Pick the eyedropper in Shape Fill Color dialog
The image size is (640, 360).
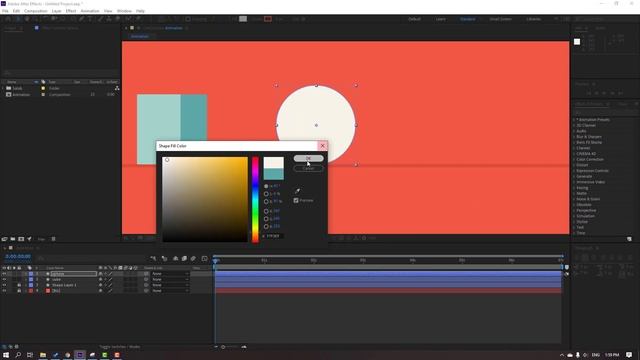(297, 191)
